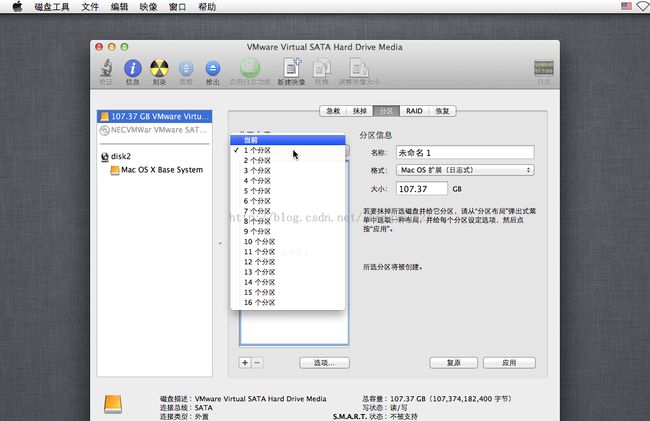This screenshot has height=421, width=650.
Task: Switch to the Erase (抹掉) tab
Action: coord(360,111)
